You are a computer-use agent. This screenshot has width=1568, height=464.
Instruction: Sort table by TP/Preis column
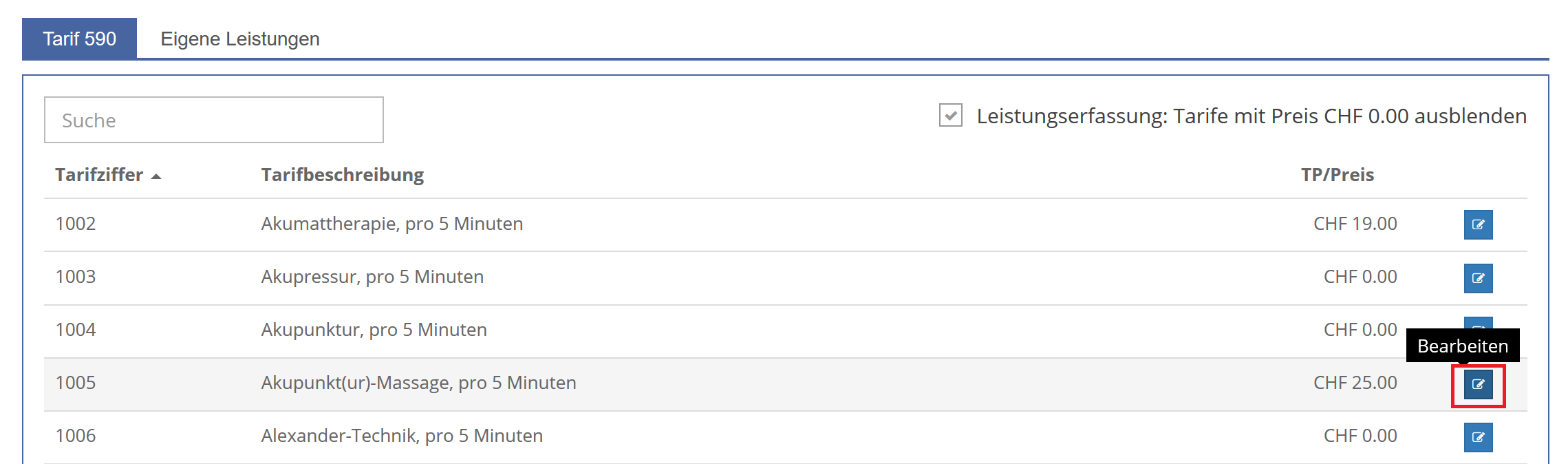tap(1337, 175)
